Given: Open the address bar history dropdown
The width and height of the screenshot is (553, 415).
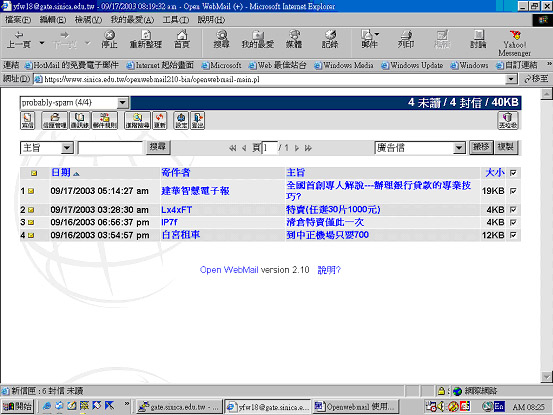Looking at the screenshot, I should point(511,79).
